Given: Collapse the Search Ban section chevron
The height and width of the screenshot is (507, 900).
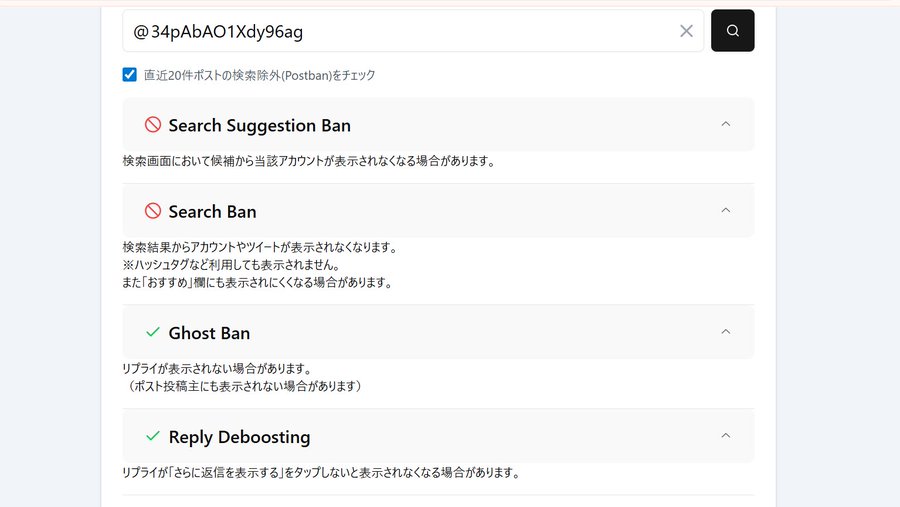Looking at the screenshot, I should click(x=726, y=211).
